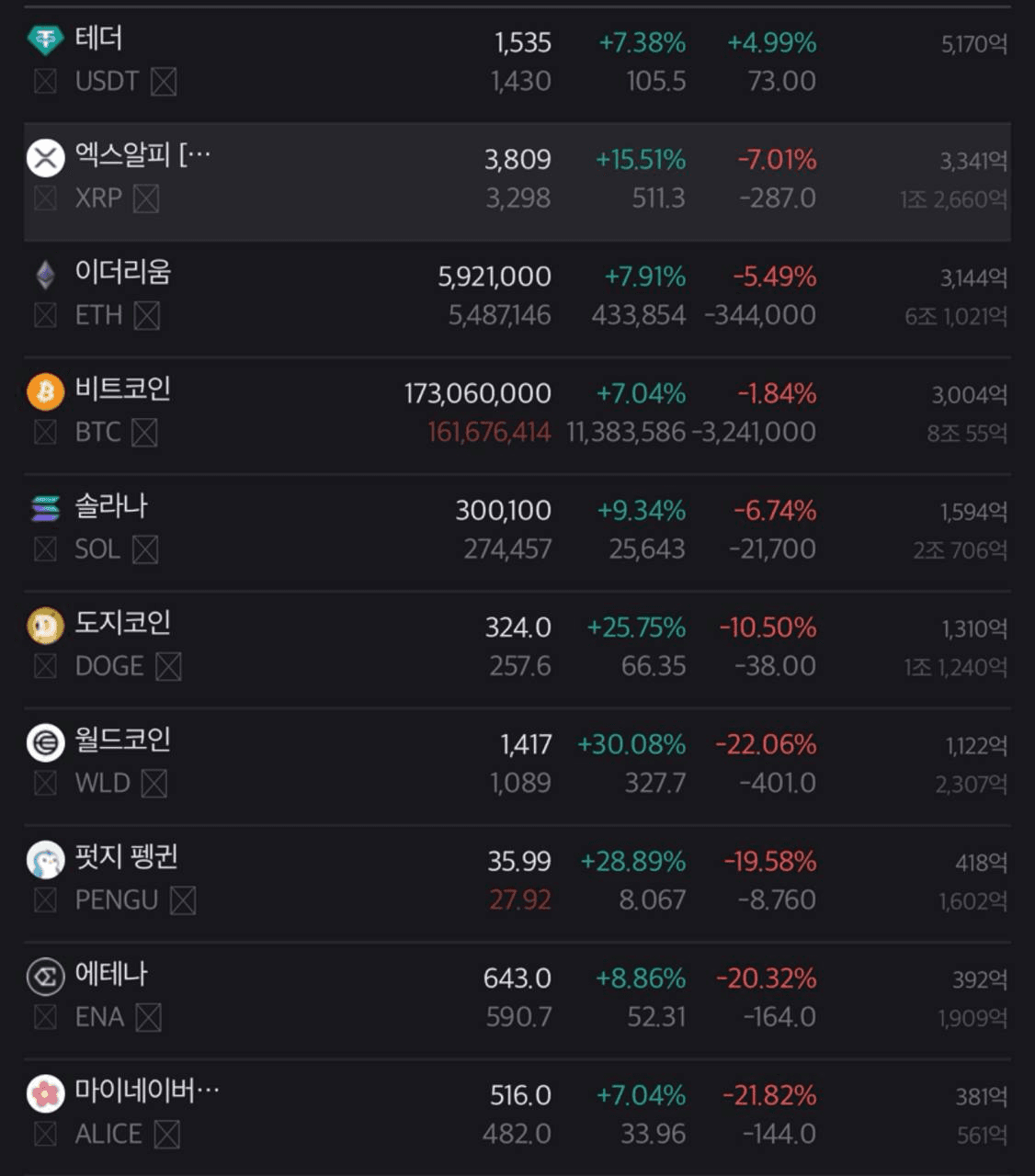1035x1176 pixels.
Task: Click the XRP coin logo
Action: (x=45, y=158)
